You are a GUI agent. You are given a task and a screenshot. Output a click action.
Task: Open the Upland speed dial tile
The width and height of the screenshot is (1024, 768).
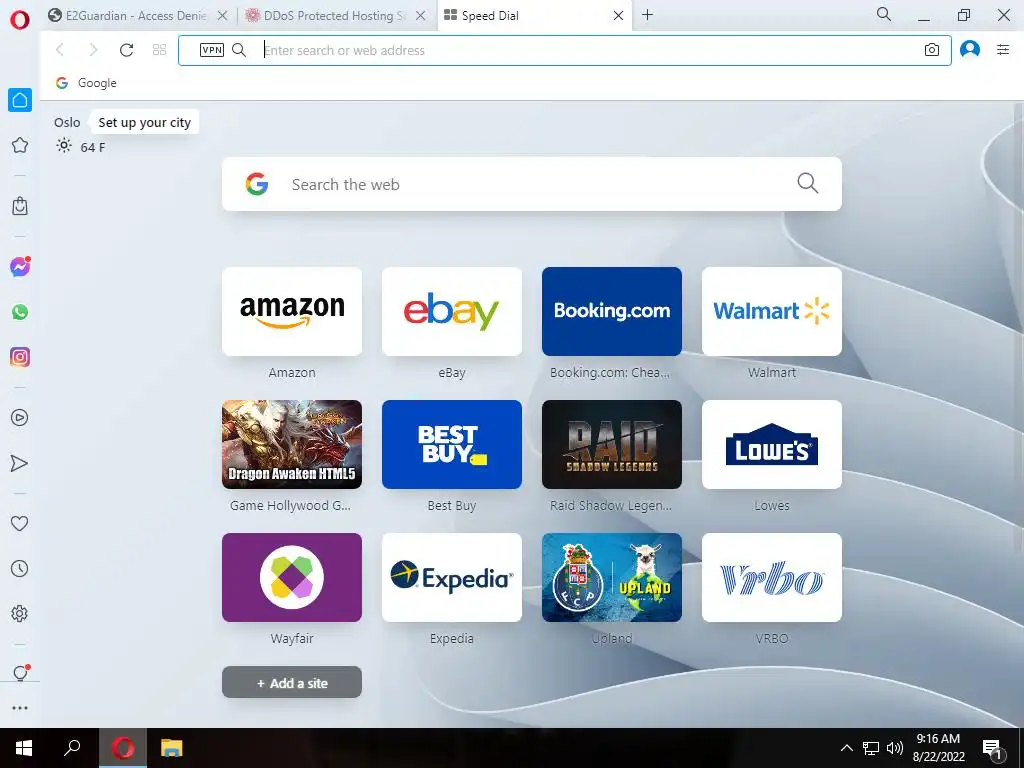pyautogui.click(x=612, y=578)
